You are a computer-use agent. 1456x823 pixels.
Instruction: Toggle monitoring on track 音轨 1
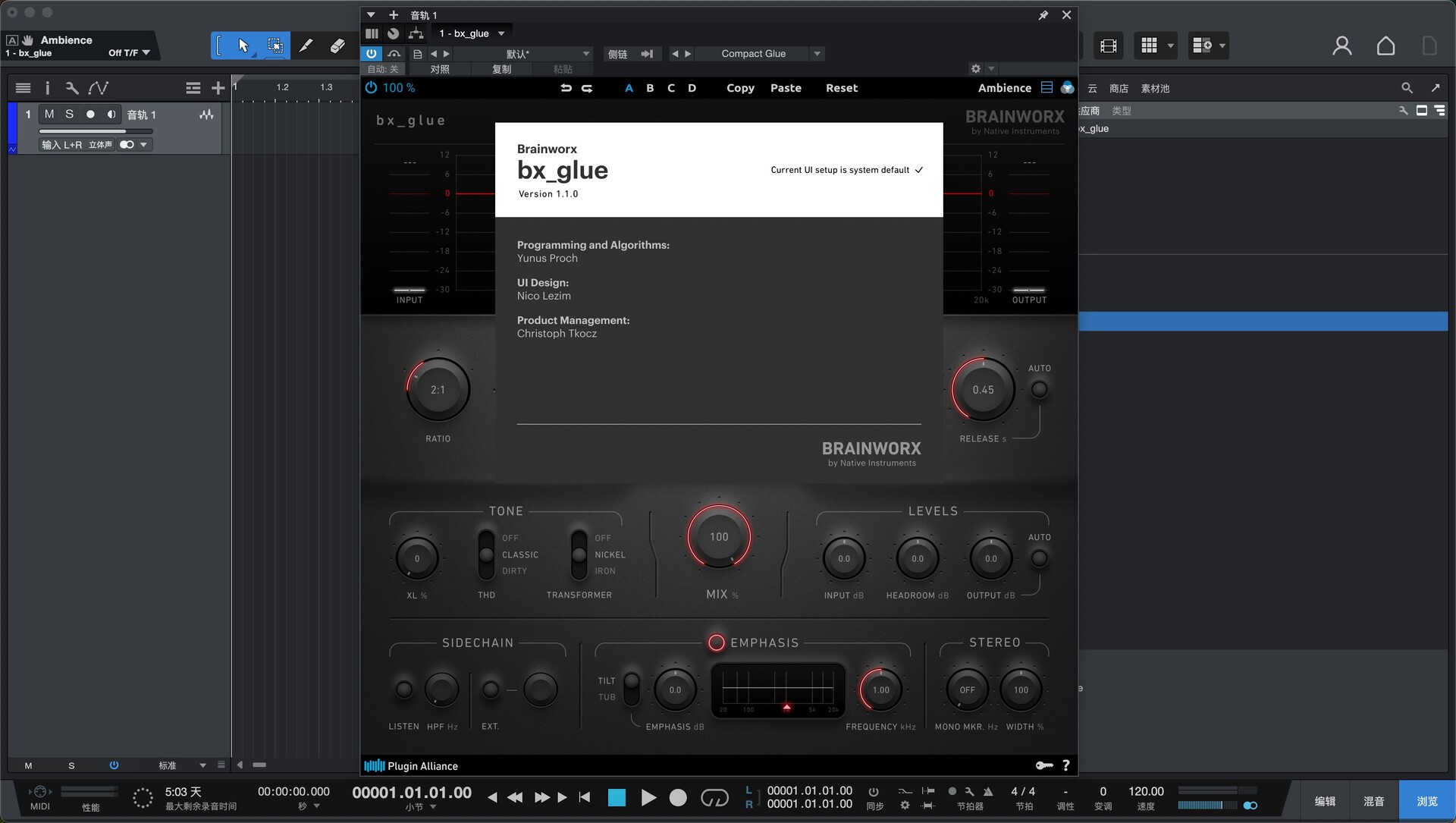[x=111, y=114]
